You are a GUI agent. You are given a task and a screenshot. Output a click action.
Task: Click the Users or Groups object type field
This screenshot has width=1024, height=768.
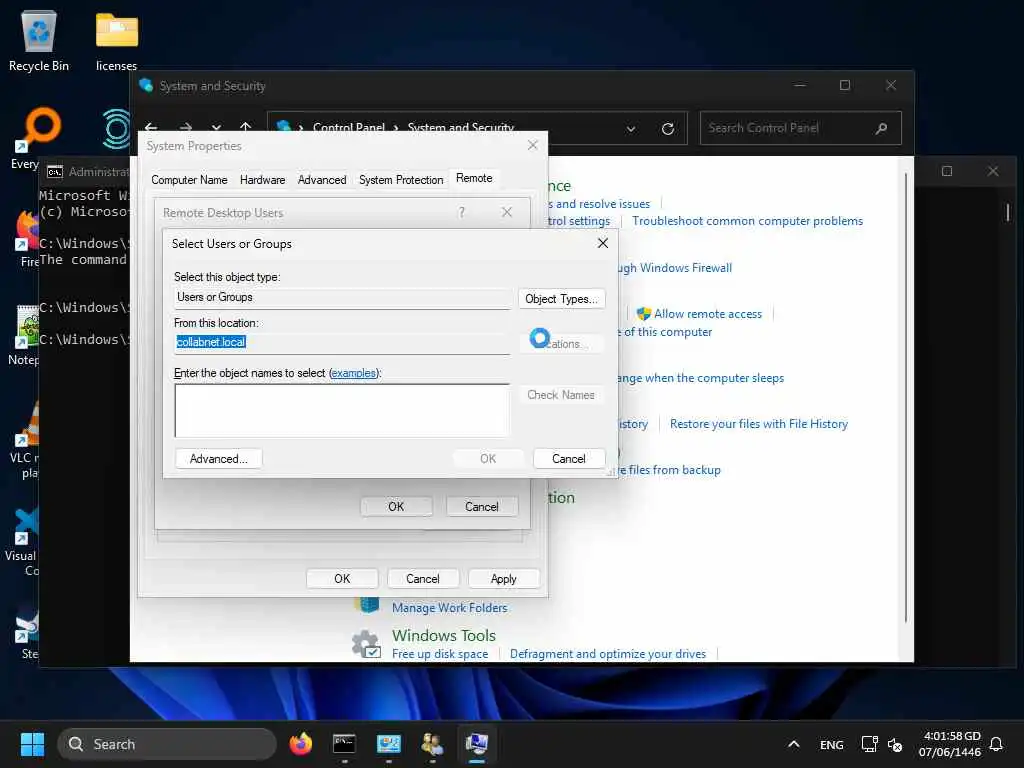point(342,297)
